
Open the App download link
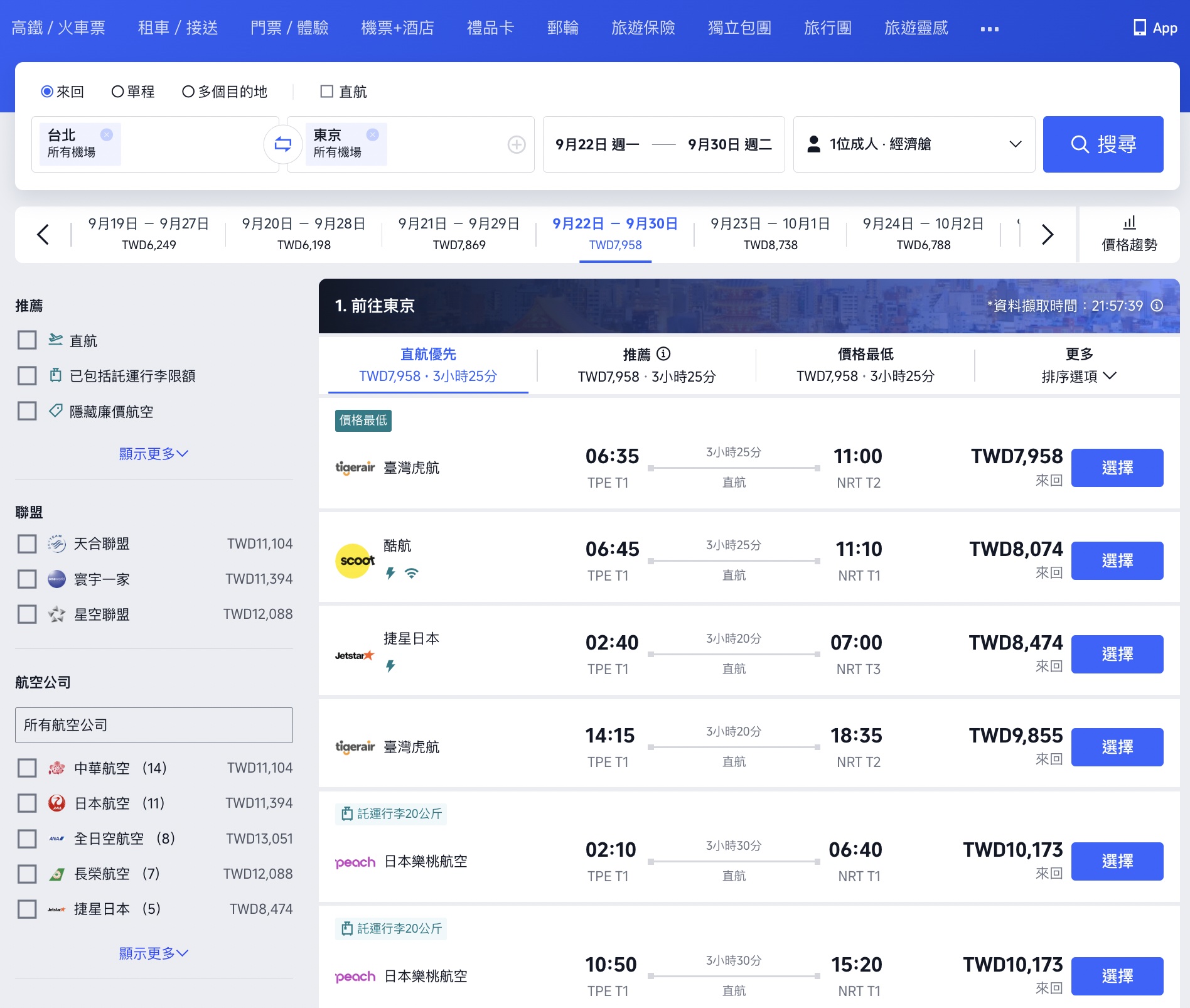(x=1155, y=28)
